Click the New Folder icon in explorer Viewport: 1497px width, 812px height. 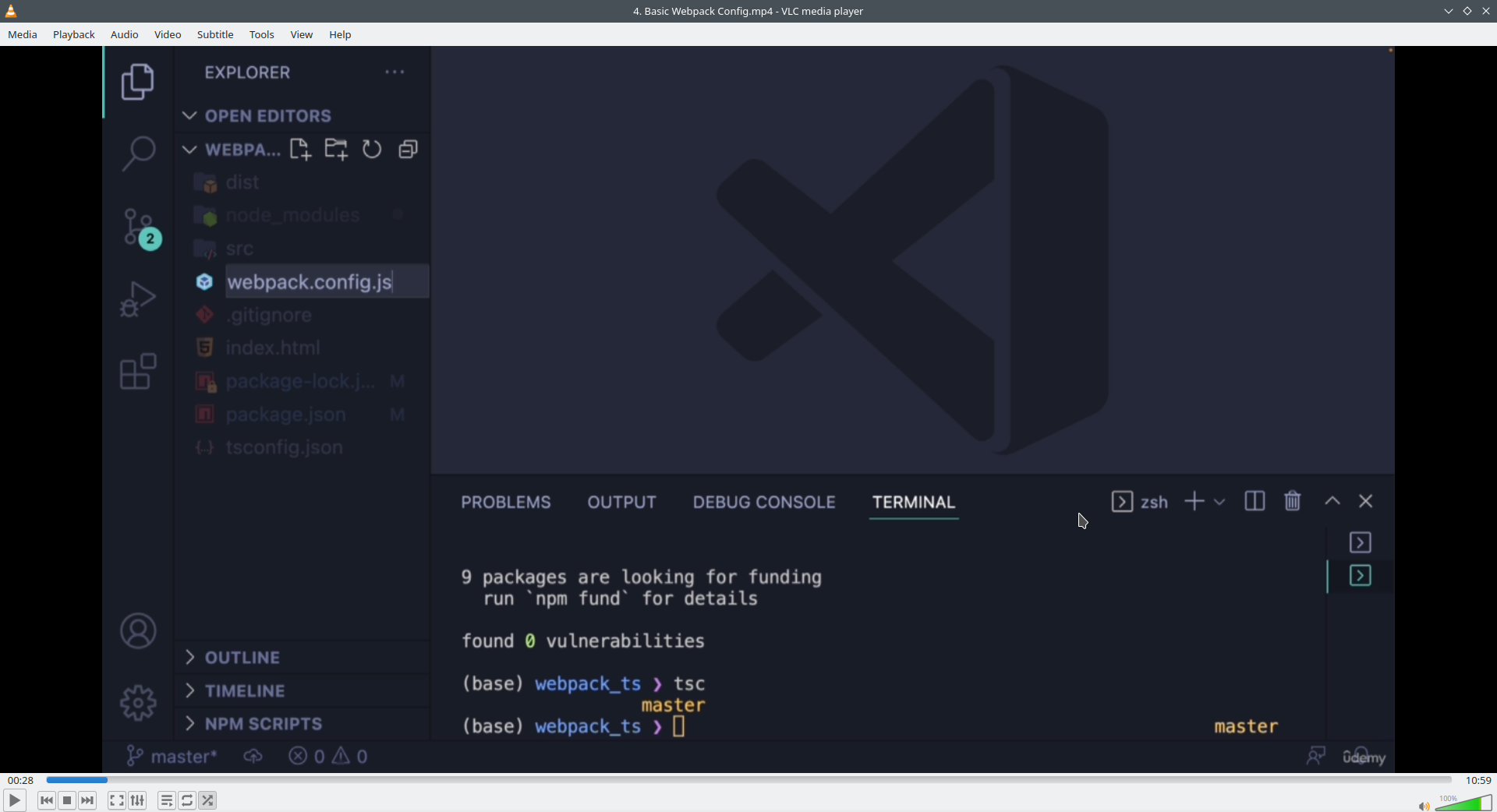point(336,150)
